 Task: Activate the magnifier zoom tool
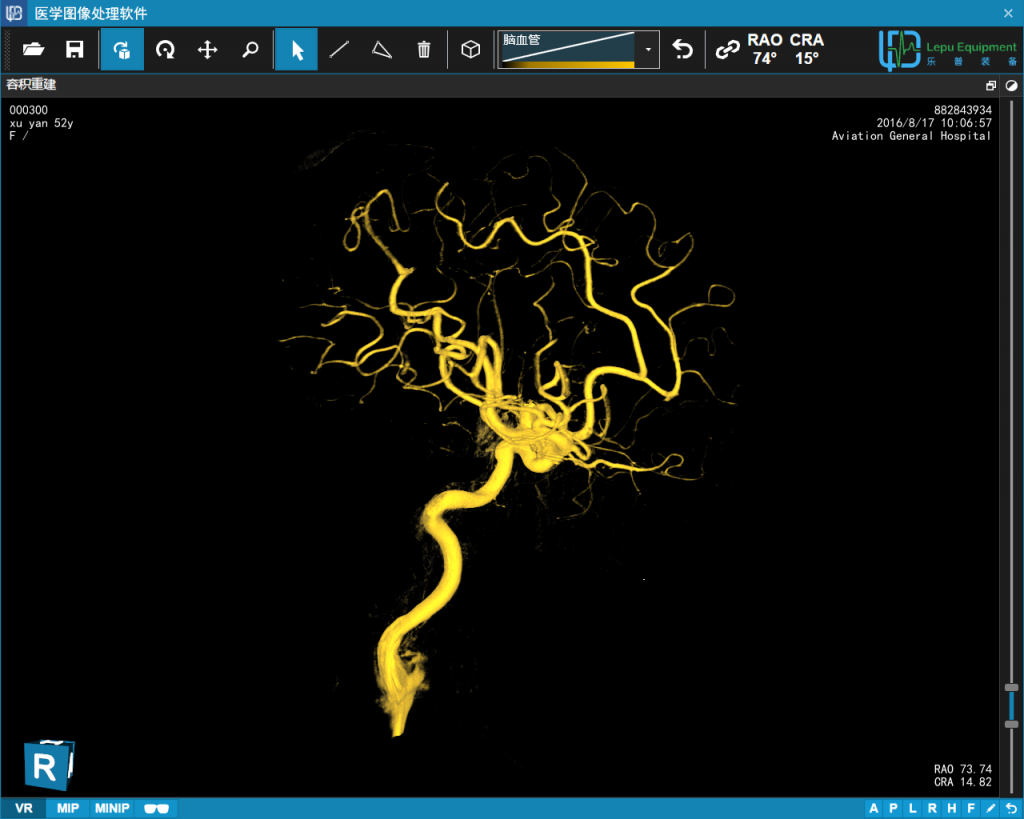coord(251,49)
